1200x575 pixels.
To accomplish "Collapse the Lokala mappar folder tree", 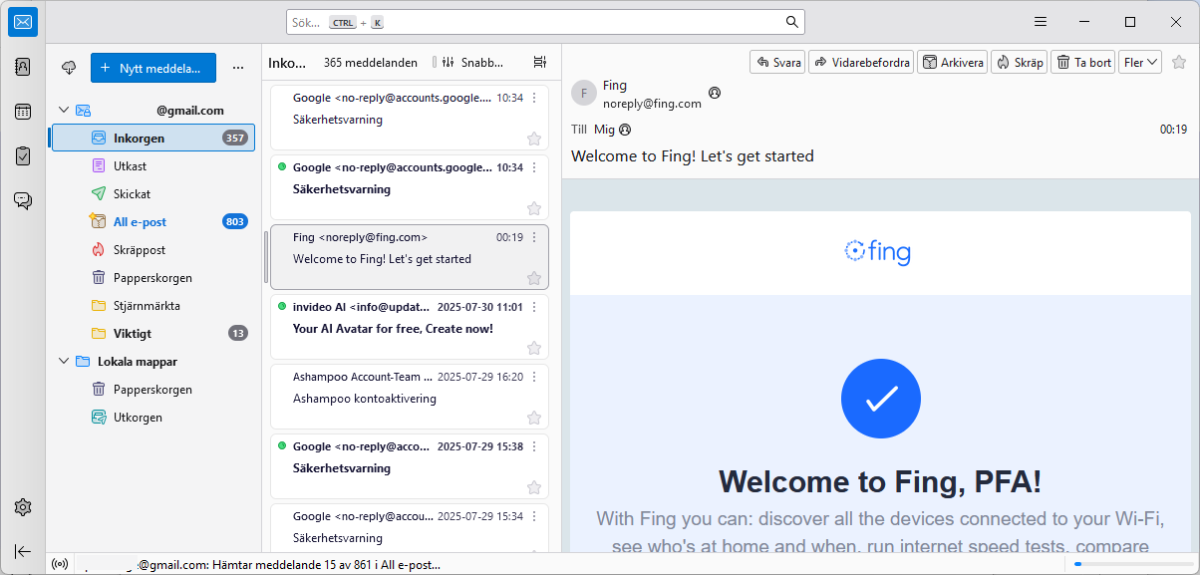I will tap(64, 362).
